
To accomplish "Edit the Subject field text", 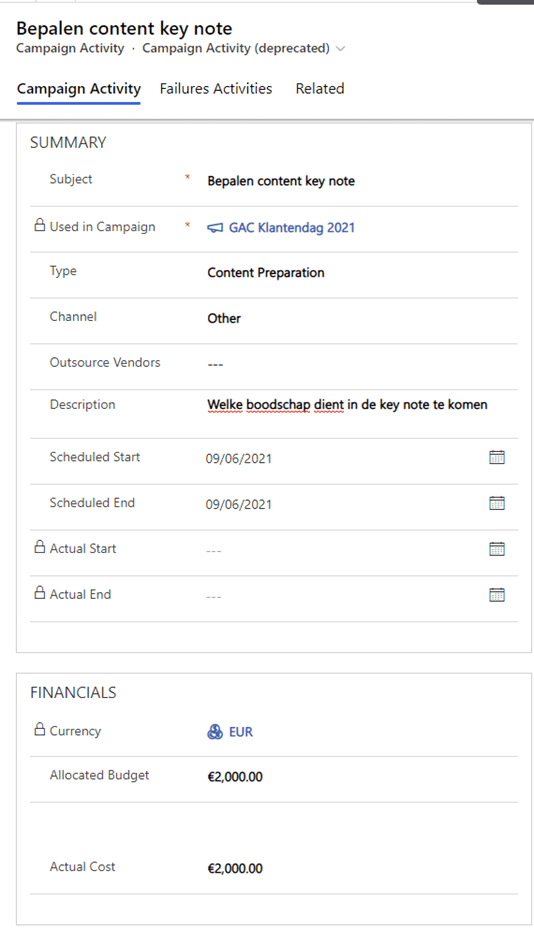I will (281, 181).
